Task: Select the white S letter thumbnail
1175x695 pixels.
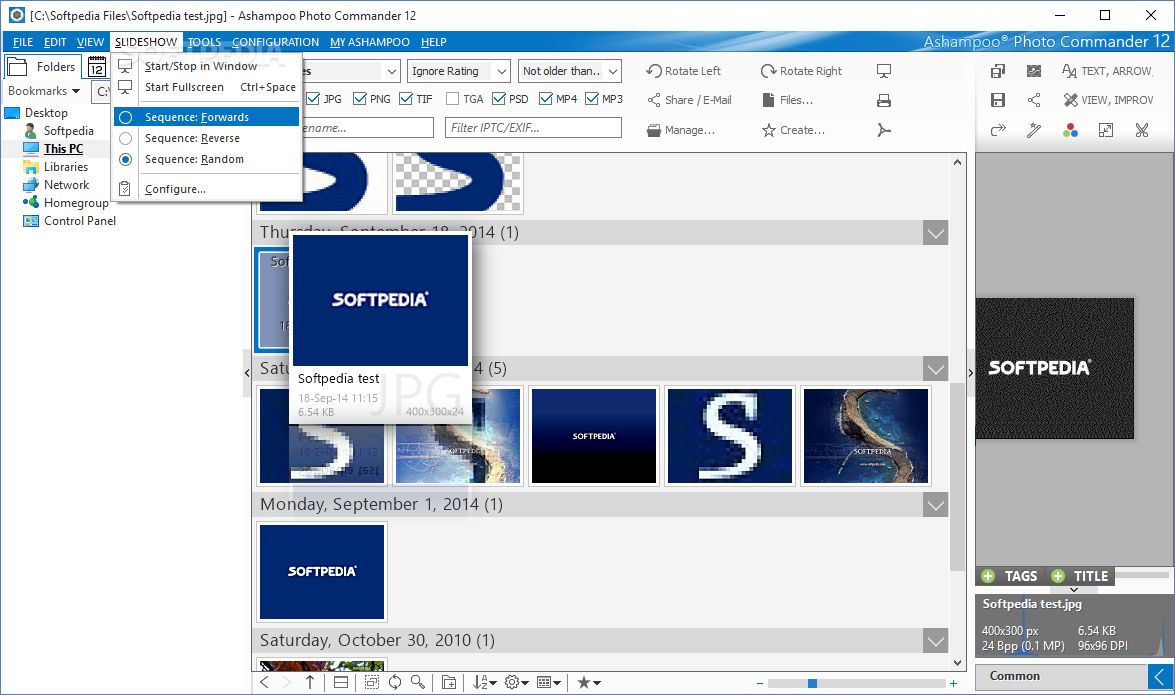Action: 730,436
